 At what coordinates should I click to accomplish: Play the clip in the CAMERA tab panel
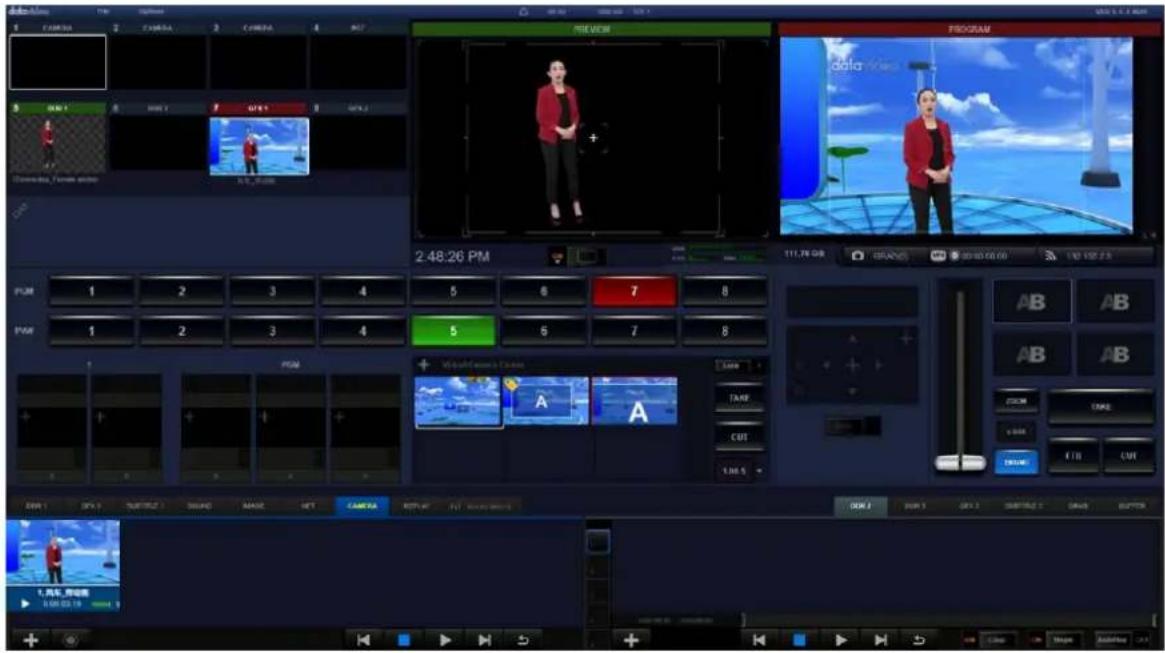click(444, 640)
